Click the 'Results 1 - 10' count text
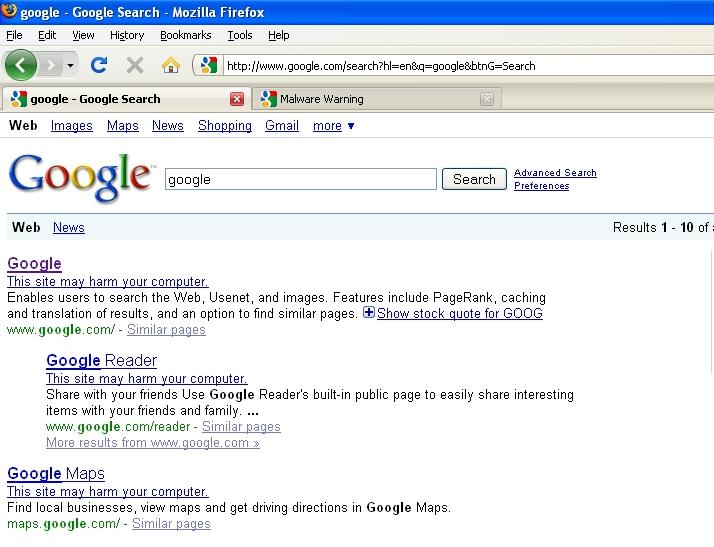Viewport: 714px width, 547px height. [x=653, y=227]
